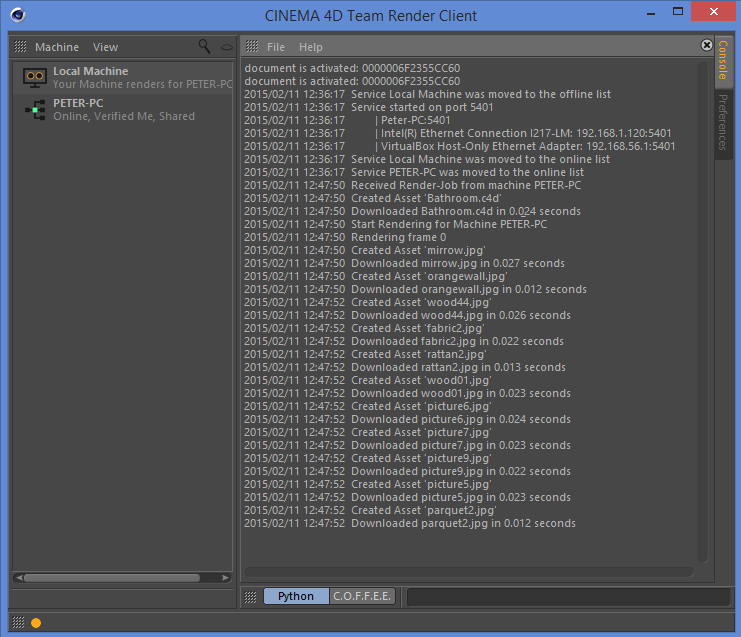
Task: Click the script bar grip handle icon
Action: pos(250,597)
